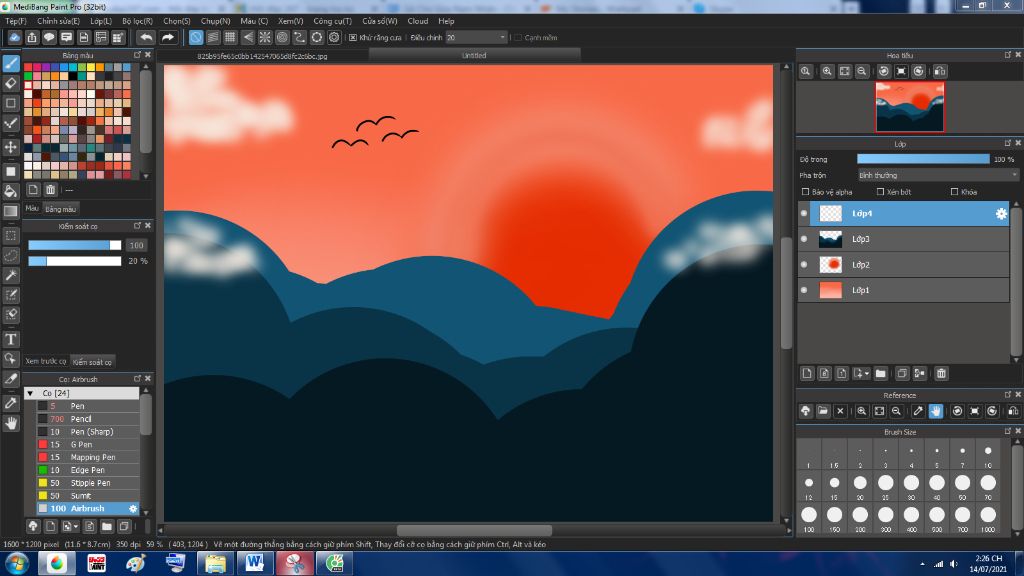Viewport: 1024px width, 576px height.
Task: Hide the Lớp1 layer
Action: [804, 290]
